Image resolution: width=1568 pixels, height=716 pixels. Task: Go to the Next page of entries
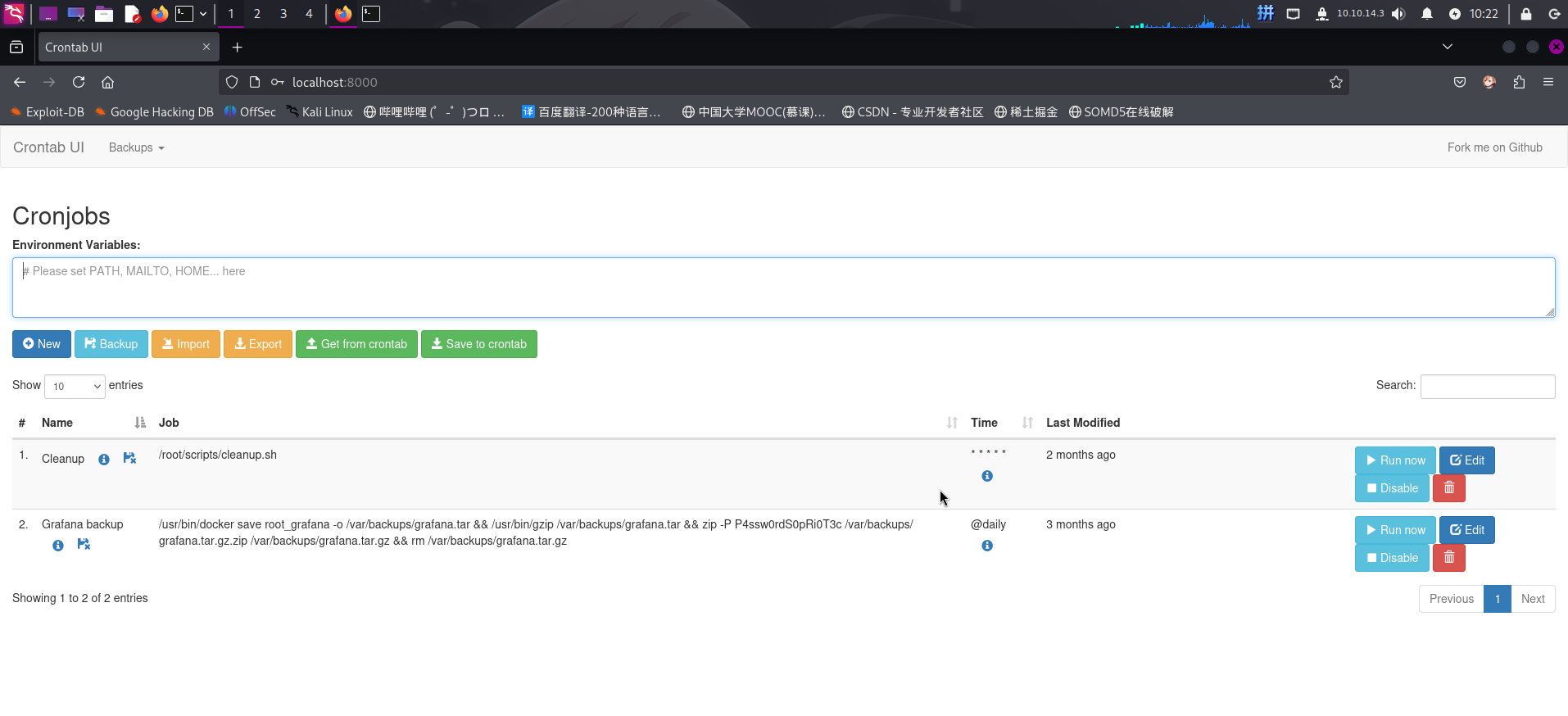tap(1533, 599)
